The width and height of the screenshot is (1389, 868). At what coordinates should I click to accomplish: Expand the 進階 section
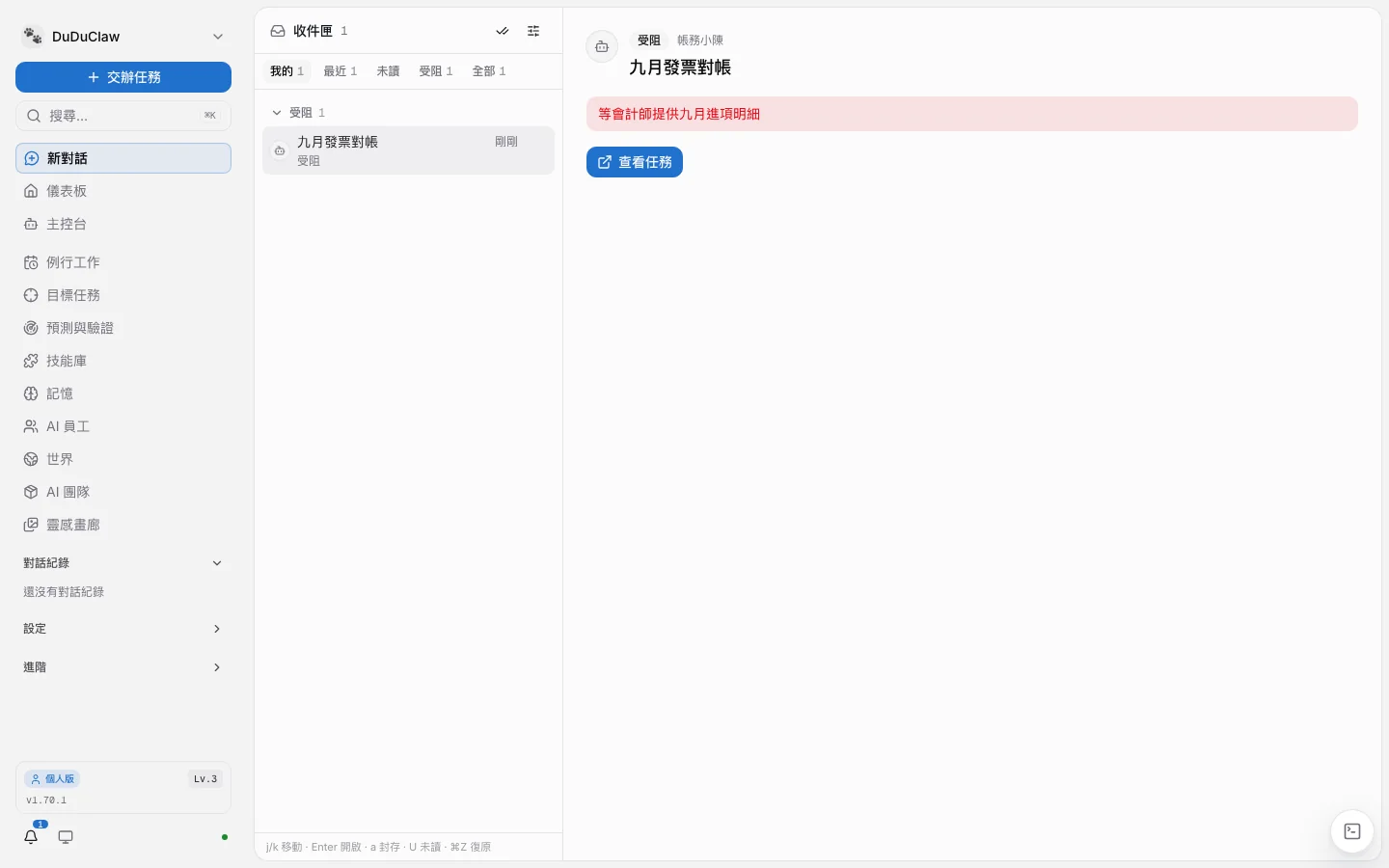(x=217, y=667)
